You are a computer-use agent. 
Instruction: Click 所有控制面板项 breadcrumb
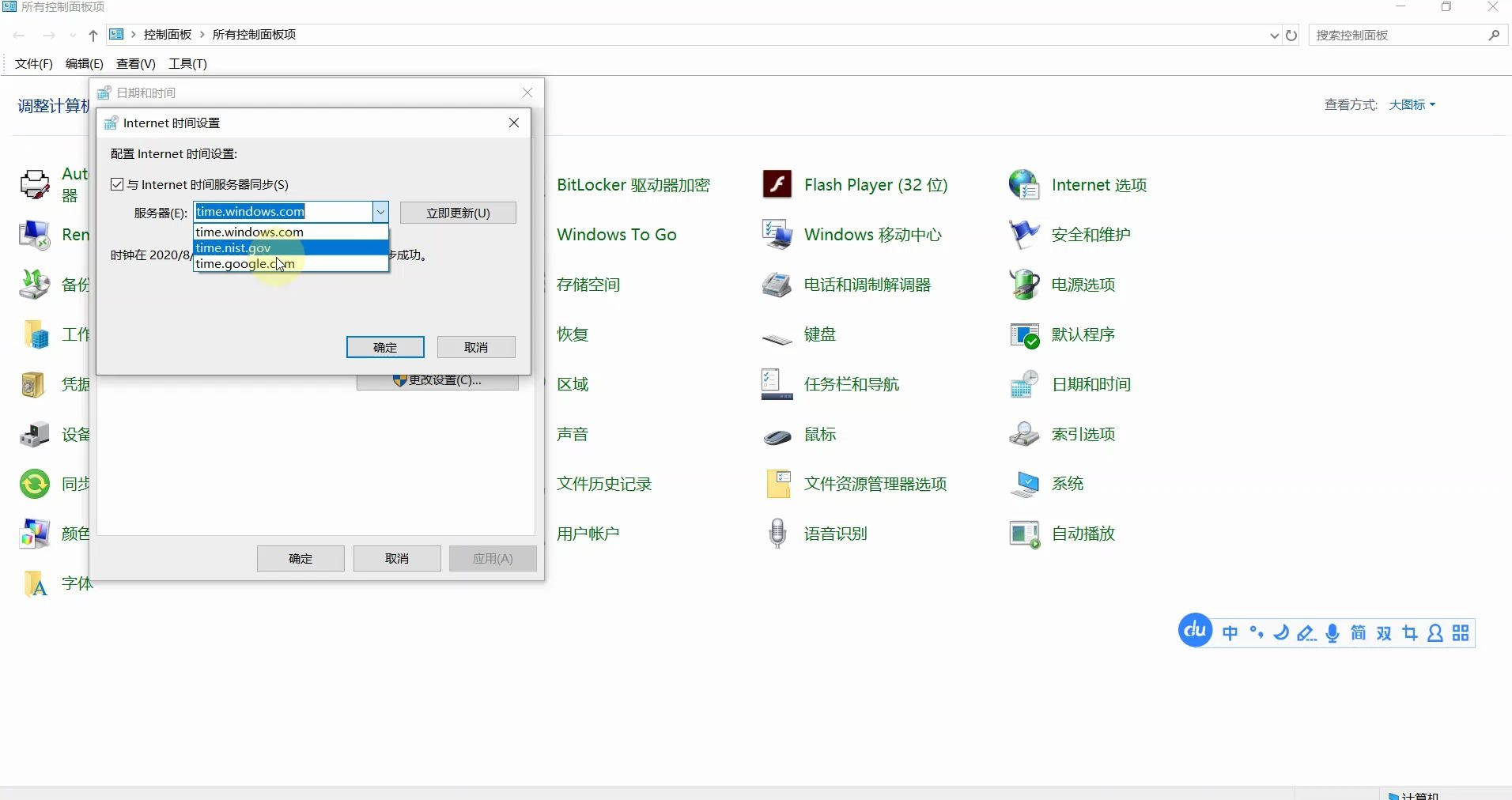pyautogui.click(x=254, y=35)
